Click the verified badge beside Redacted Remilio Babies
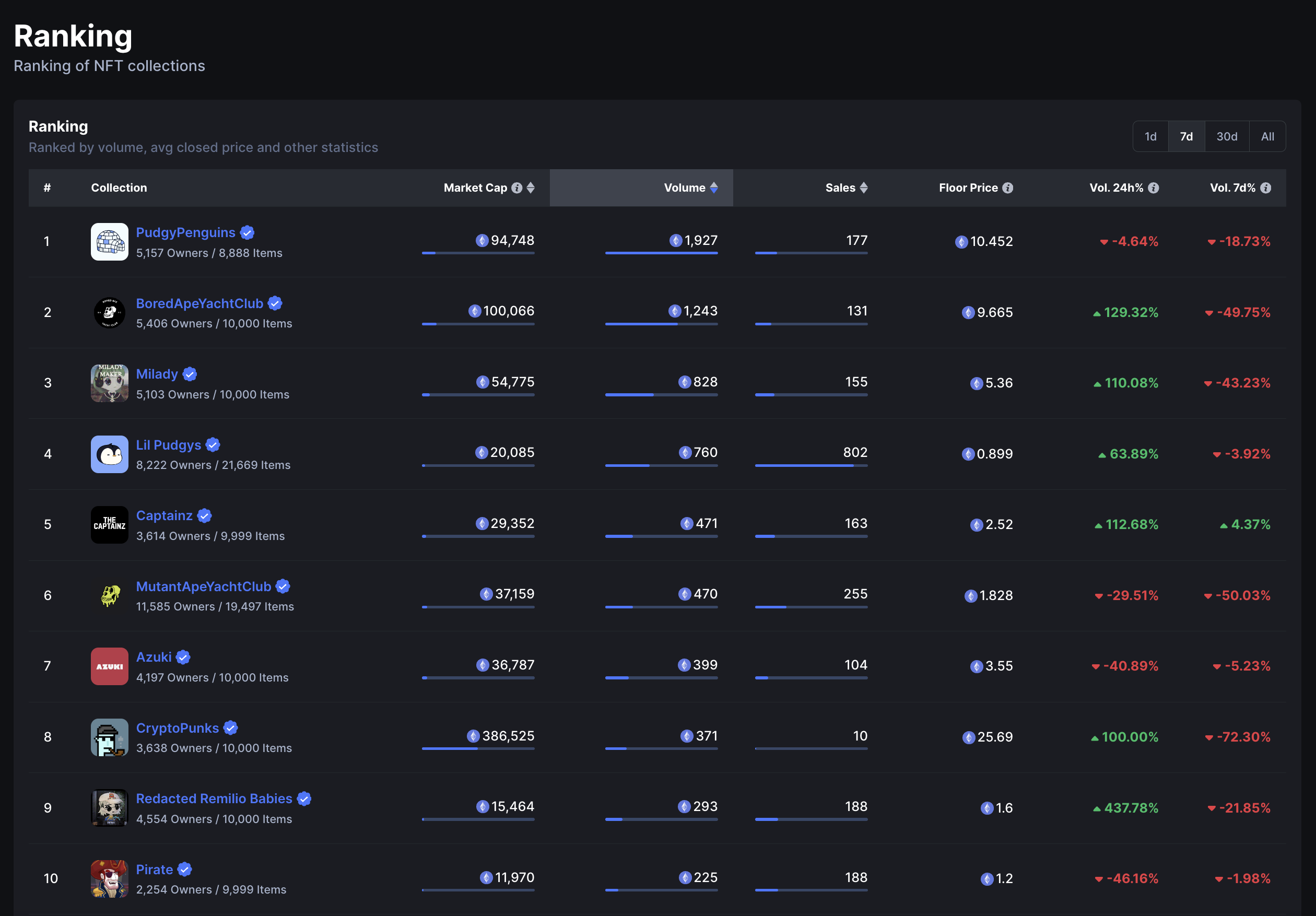1316x916 pixels. [304, 799]
